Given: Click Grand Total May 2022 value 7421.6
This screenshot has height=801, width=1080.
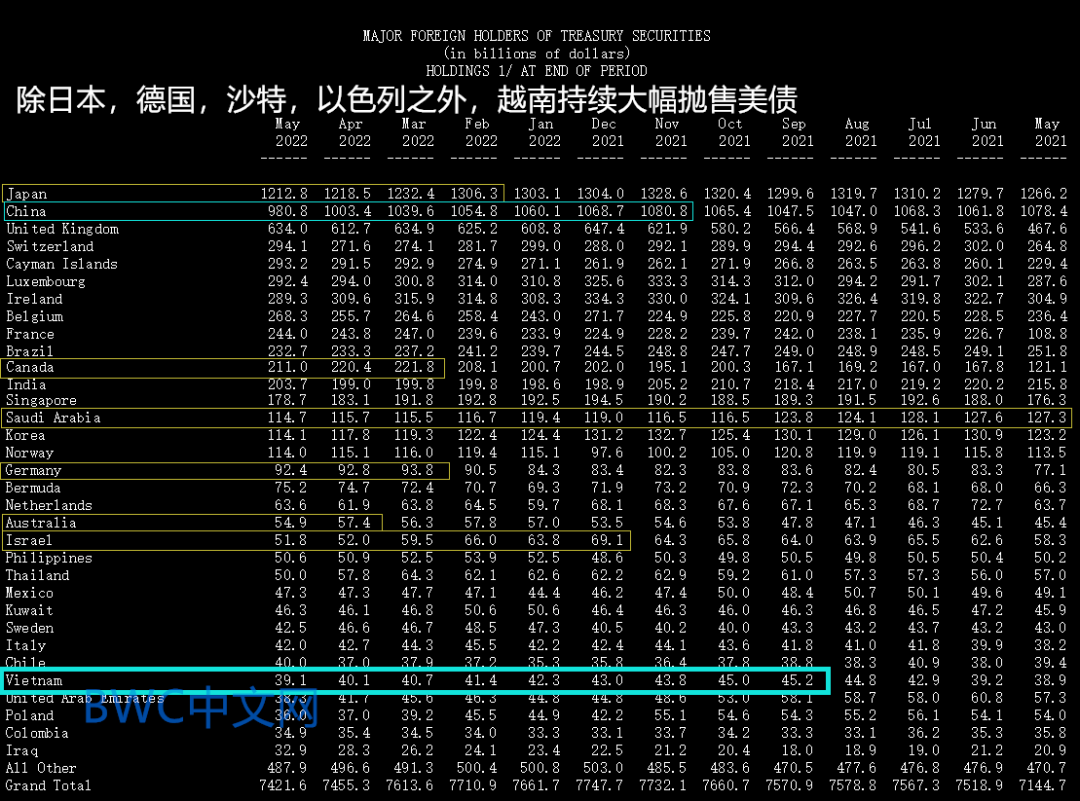Looking at the screenshot, I should 283,785.
